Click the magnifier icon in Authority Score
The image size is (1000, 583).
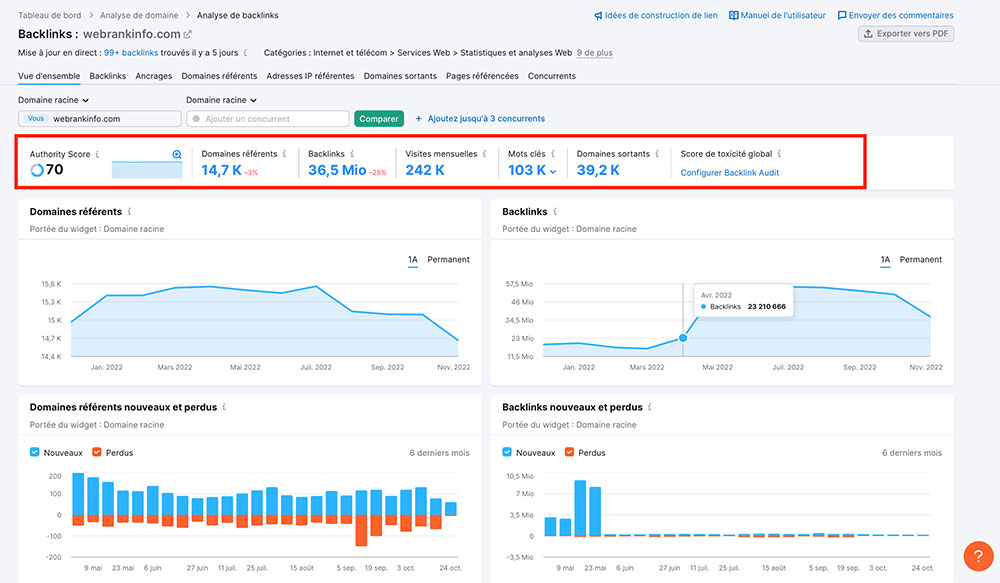click(x=177, y=154)
